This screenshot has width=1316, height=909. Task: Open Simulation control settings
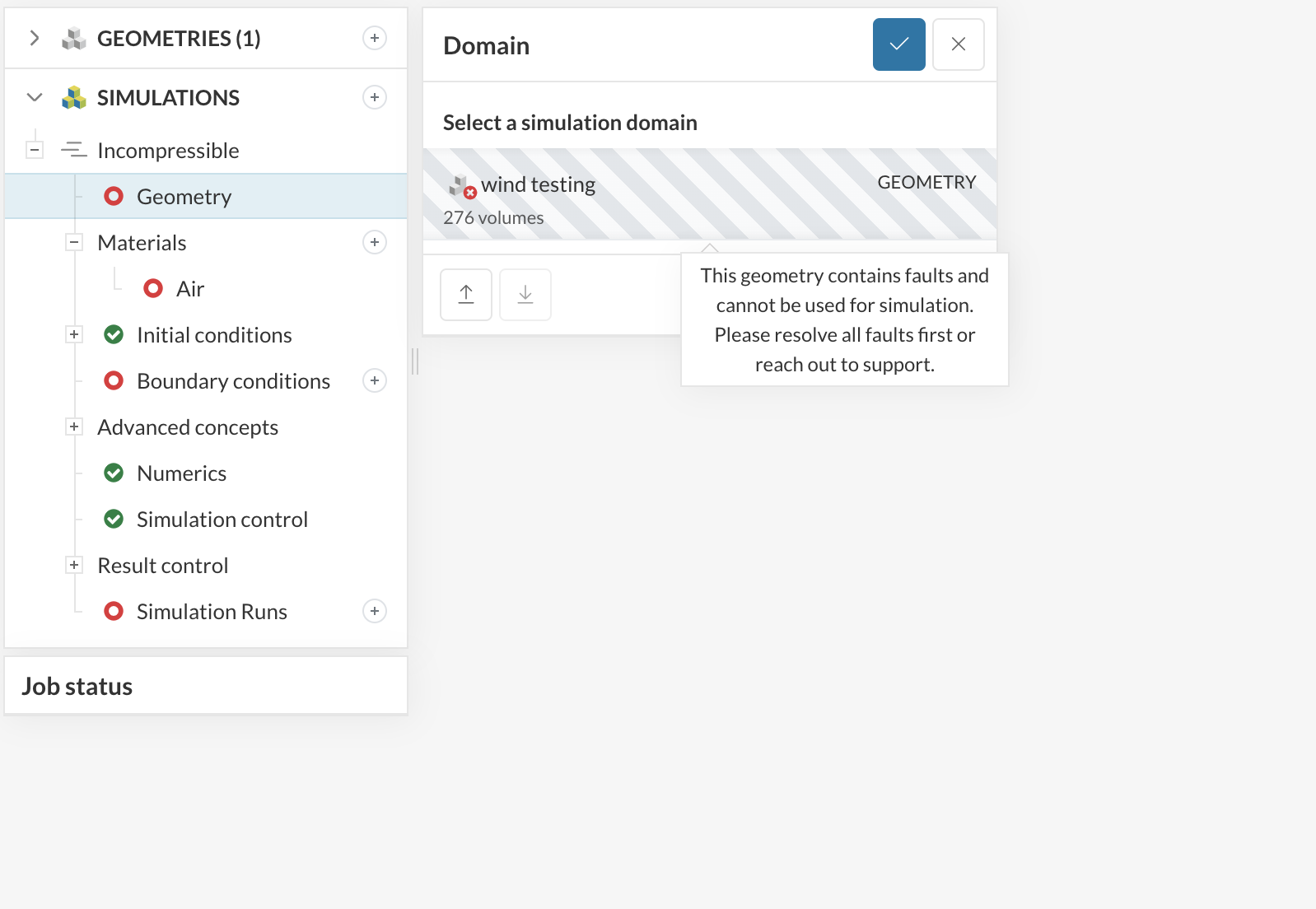point(222,520)
